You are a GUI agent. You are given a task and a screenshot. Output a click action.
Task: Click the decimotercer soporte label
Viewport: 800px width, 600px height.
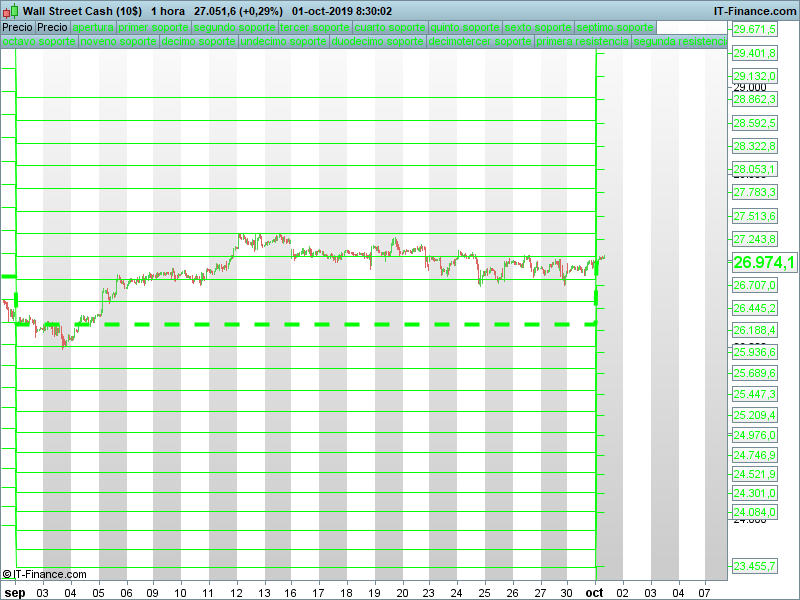pos(479,42)
